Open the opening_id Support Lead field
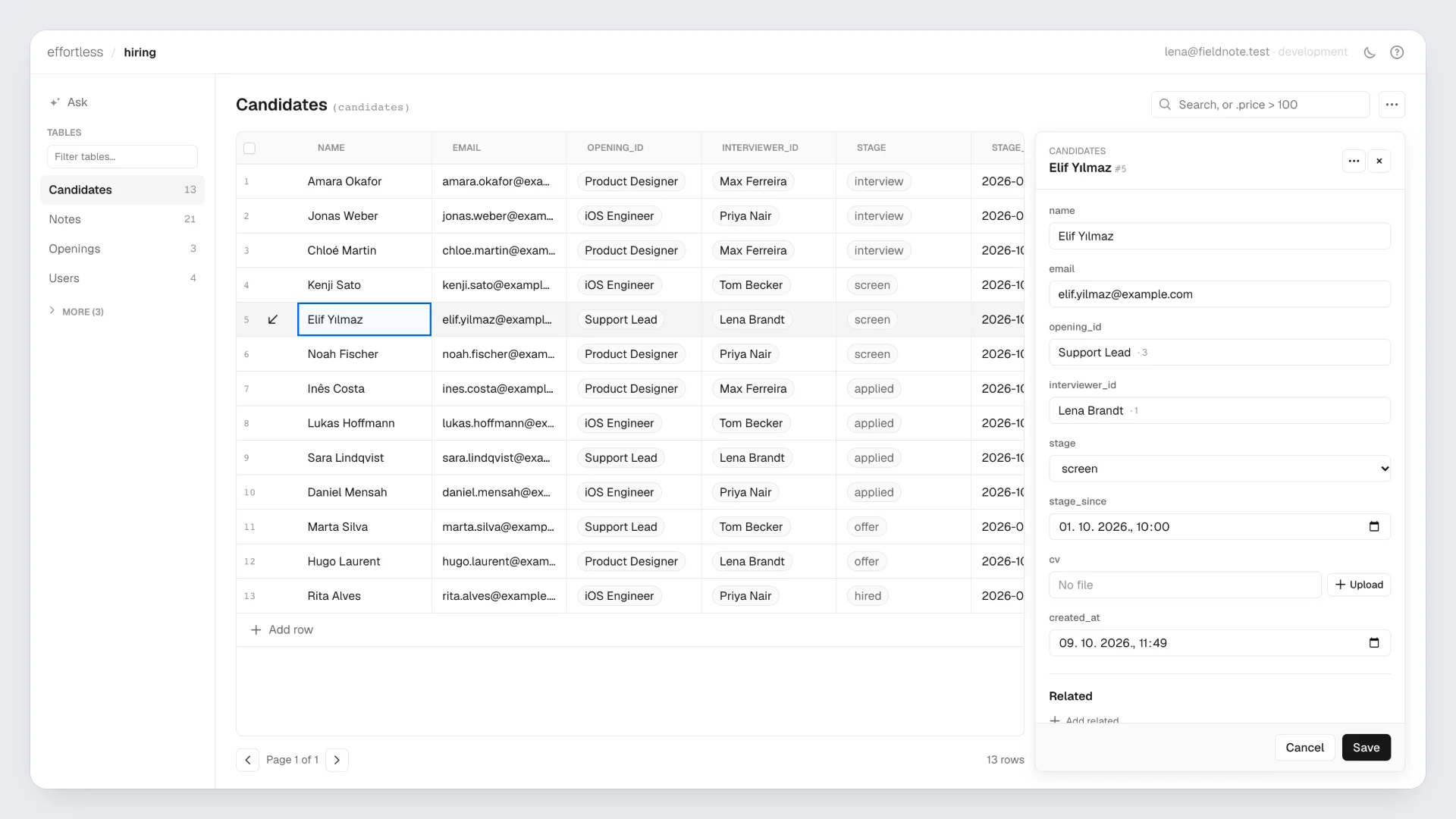1456x819 pixels. 1219,353
